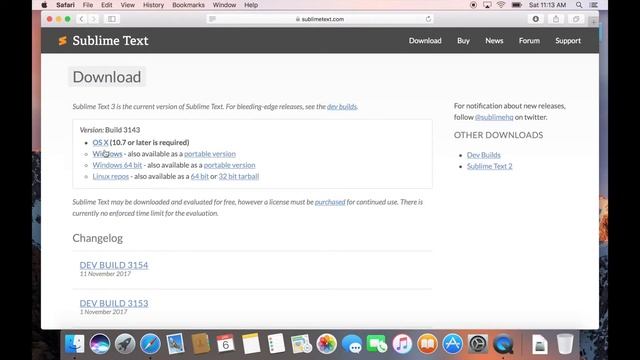Open the Trash in the Dock
This screenshot has width=640, height=360.
click(565, 344)
